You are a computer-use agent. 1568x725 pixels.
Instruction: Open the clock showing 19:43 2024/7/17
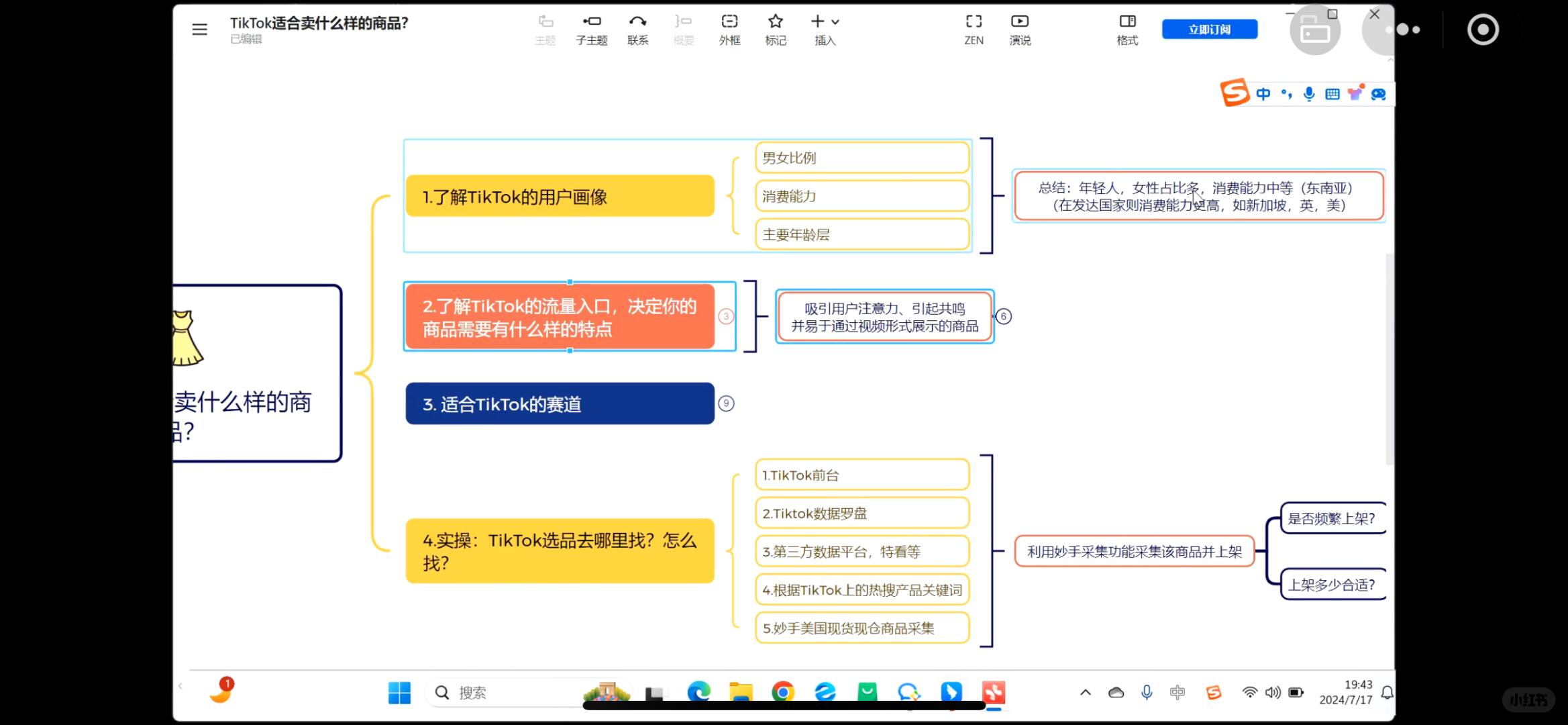click(x=1346, y=692)
